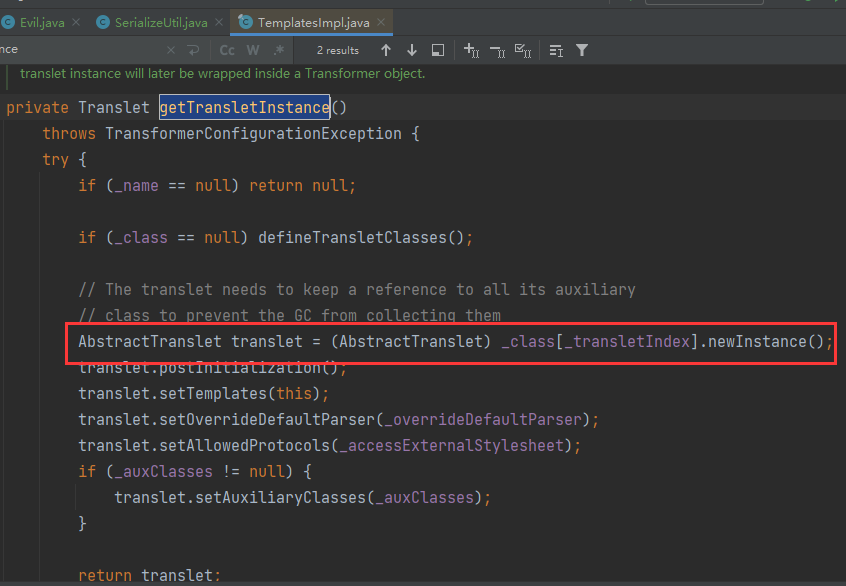Viewport: 846px width, 586px height.
Task: Toggle Match Case (Cc) search option
Action: [227, 50]
